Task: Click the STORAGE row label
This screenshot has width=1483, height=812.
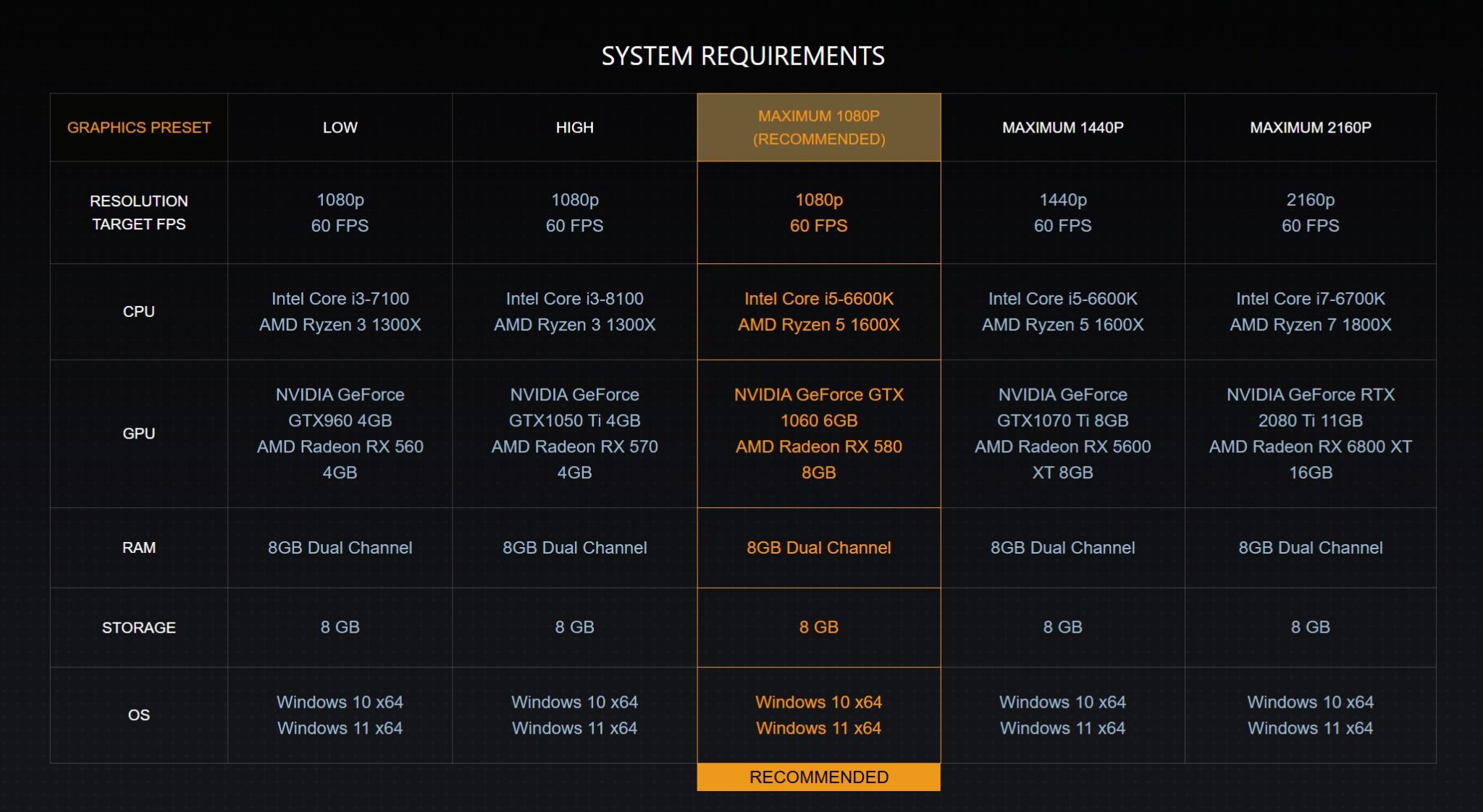Action: [x=139, y=627]
